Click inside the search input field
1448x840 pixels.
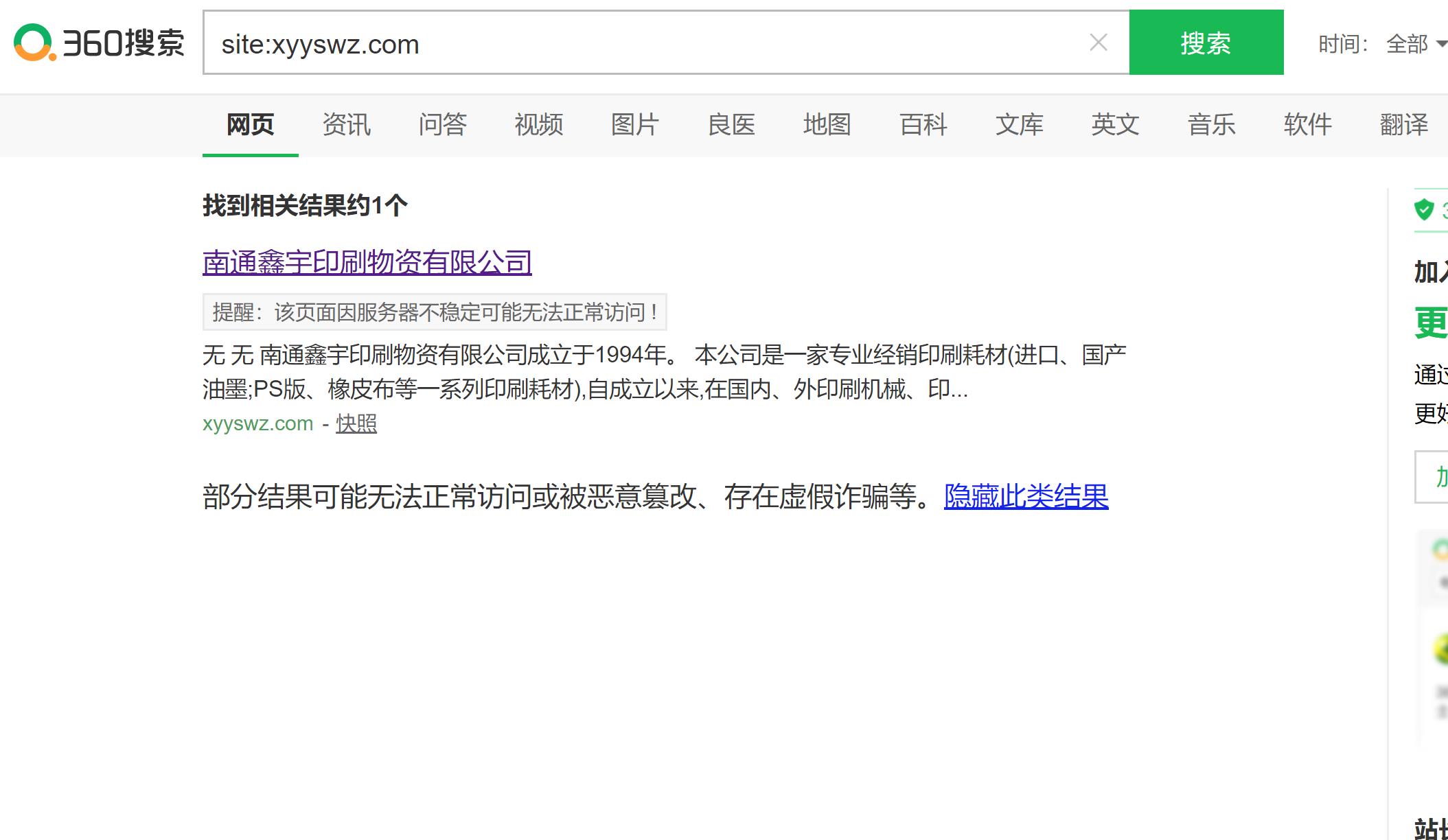click(x=618, y=43)
